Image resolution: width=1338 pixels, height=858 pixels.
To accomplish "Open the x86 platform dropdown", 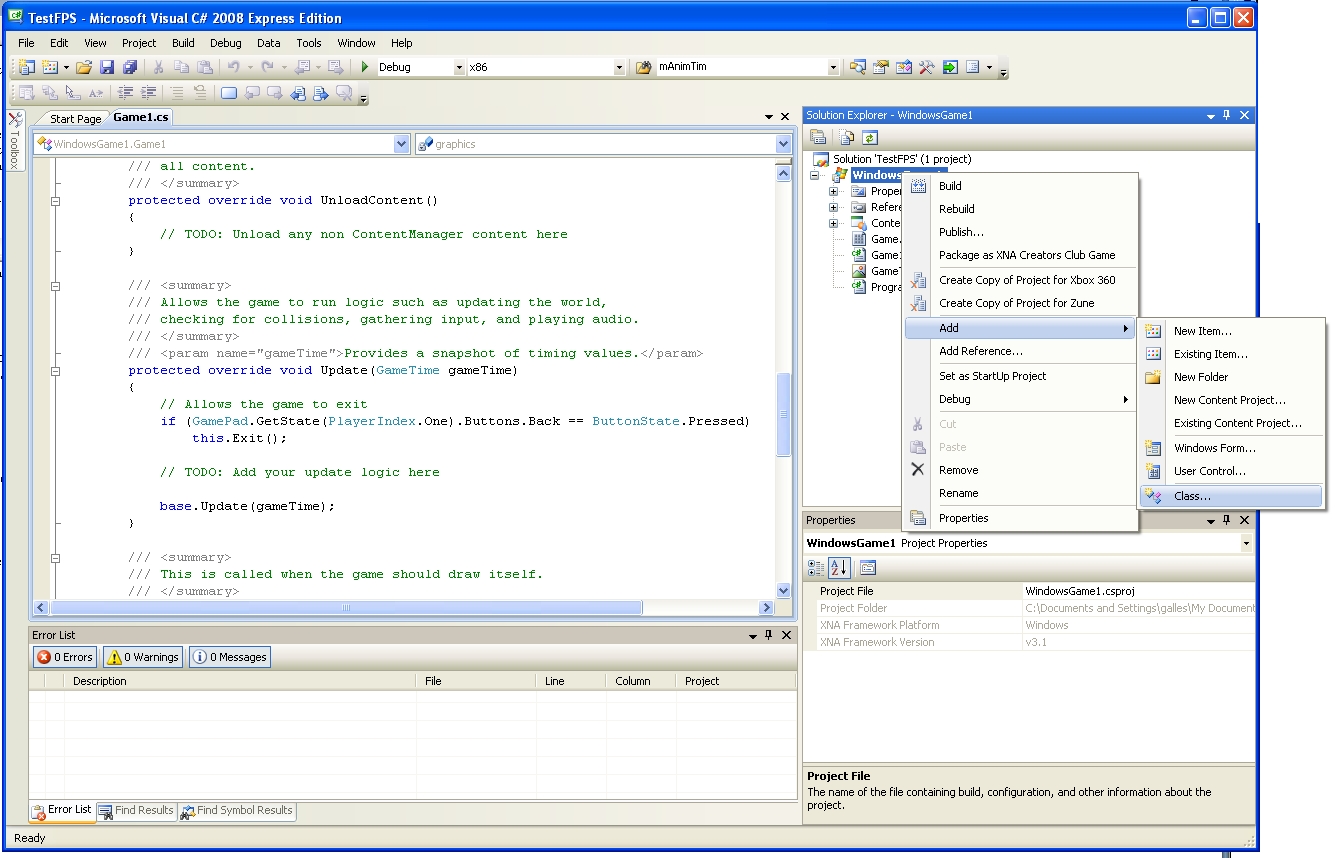I will click(x=619, y=67).
